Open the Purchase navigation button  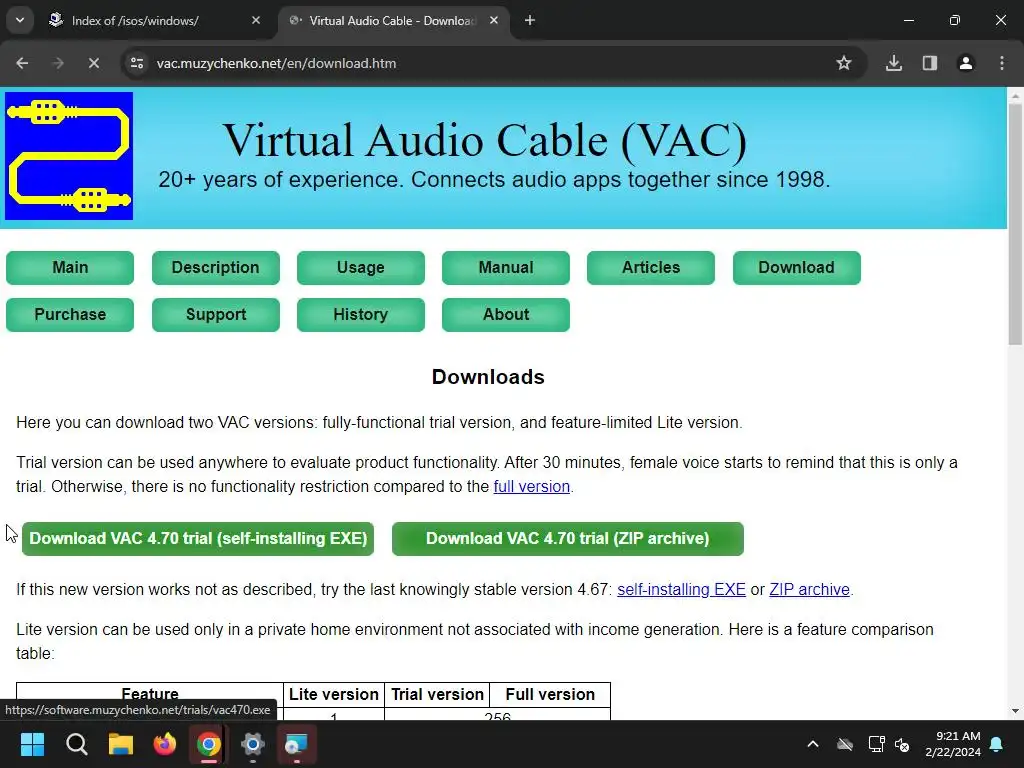(x=70, y=315)
